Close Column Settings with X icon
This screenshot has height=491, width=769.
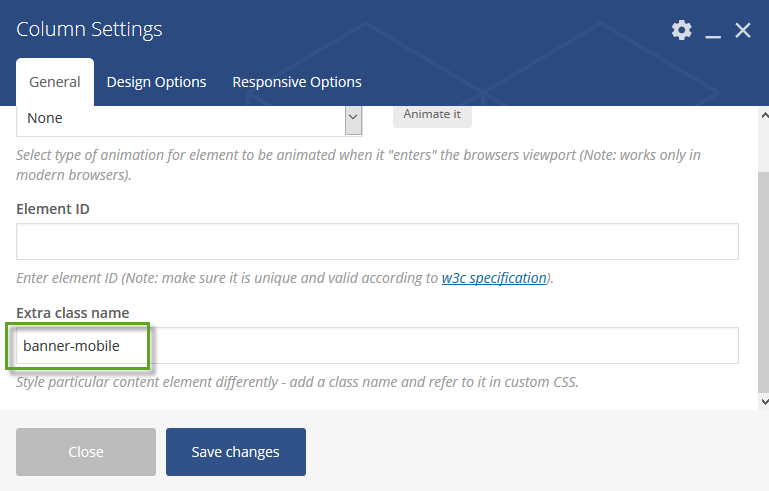(x=743, y=30)
